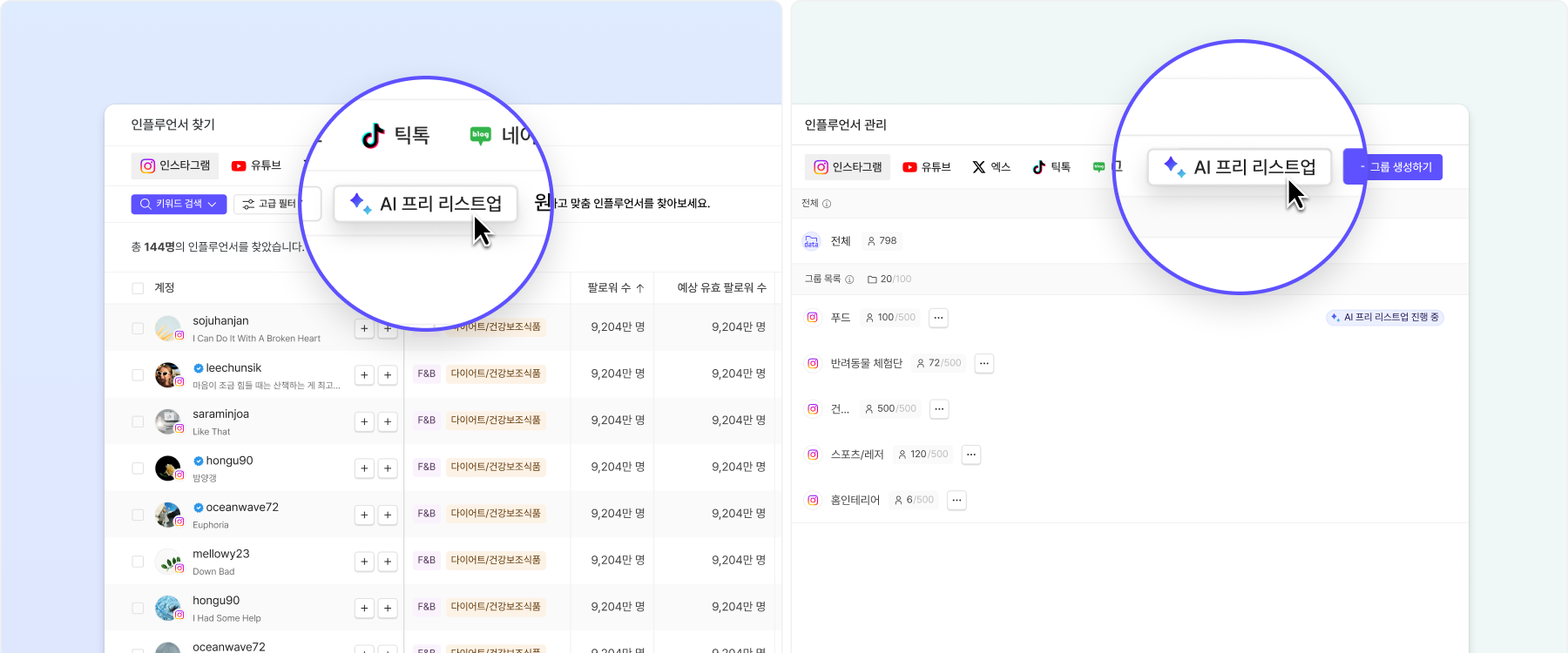Click the sojuhanjan account name
1568x653 pixels.
pyautogui.click(x=220, y=321)
